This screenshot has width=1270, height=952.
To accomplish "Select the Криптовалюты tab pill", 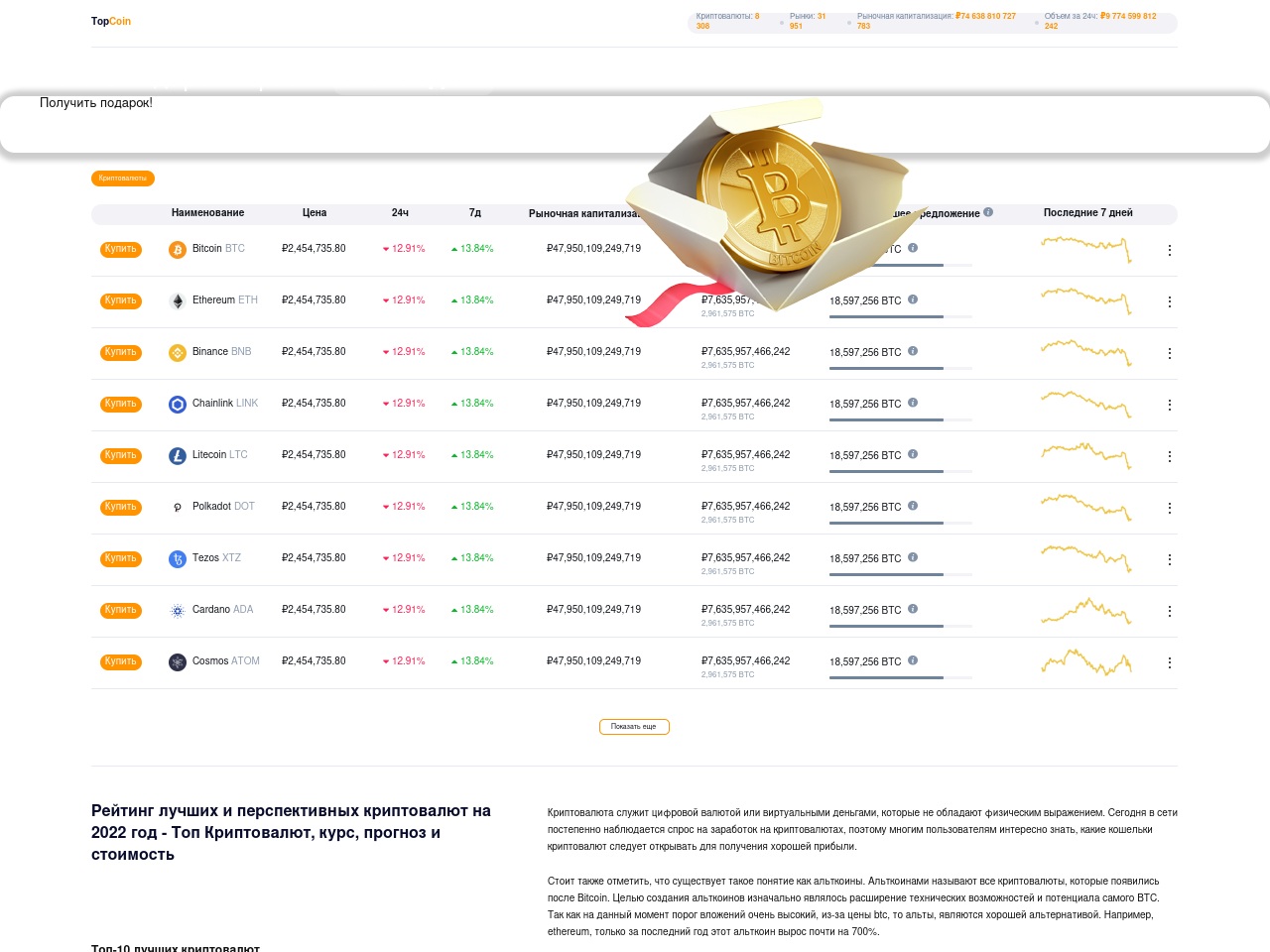I will click(x=123, y=178).
